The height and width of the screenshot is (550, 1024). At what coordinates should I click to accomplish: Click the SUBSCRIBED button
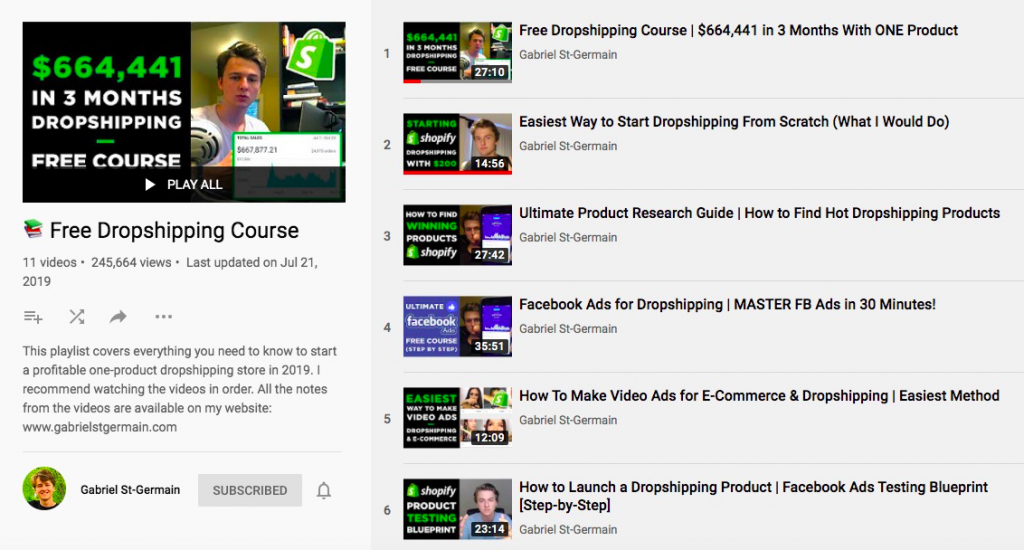[249, 490]
